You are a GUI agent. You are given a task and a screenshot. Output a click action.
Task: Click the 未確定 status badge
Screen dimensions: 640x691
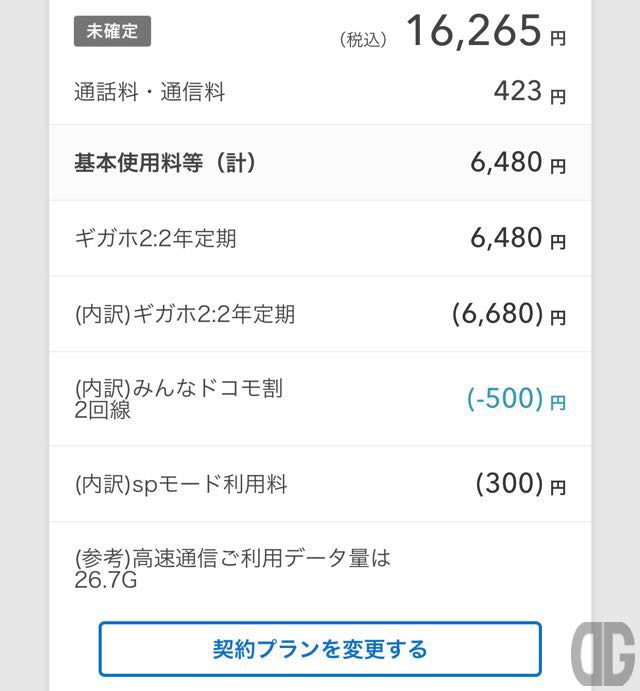pos(112,31)
